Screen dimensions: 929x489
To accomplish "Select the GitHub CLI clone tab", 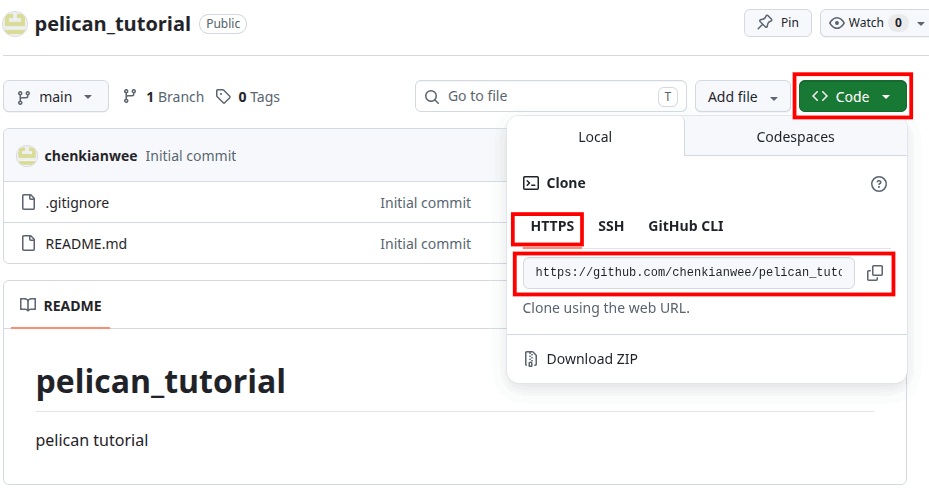I will click(x=685, y=226).
